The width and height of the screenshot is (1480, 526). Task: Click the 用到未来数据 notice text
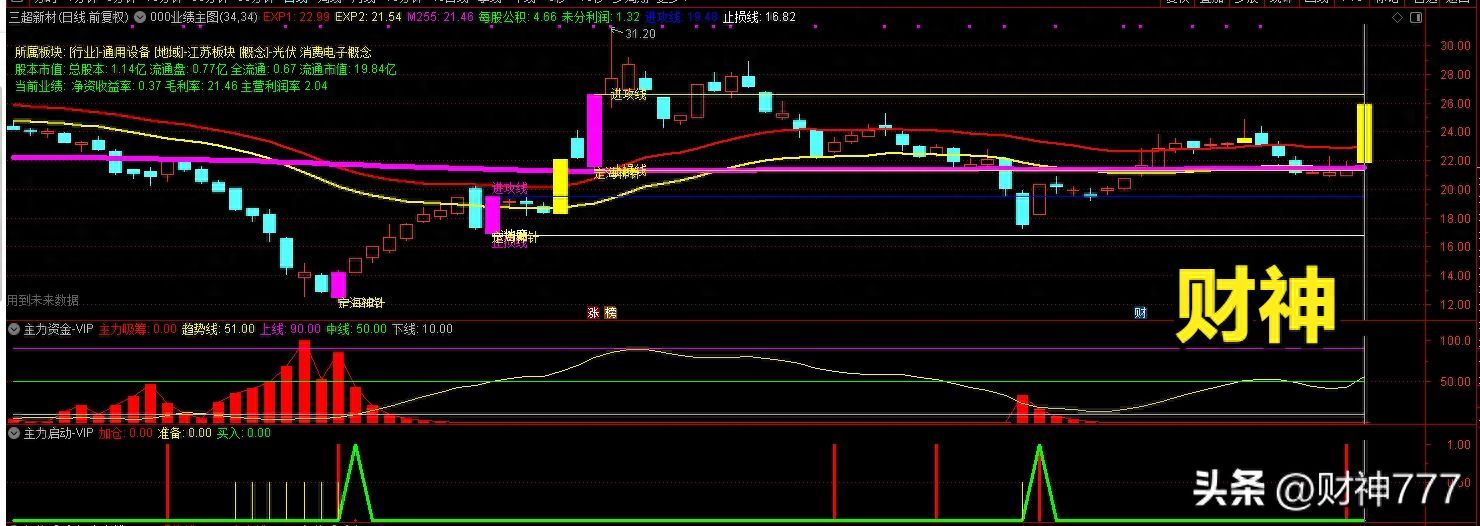(x=43, y=300)
